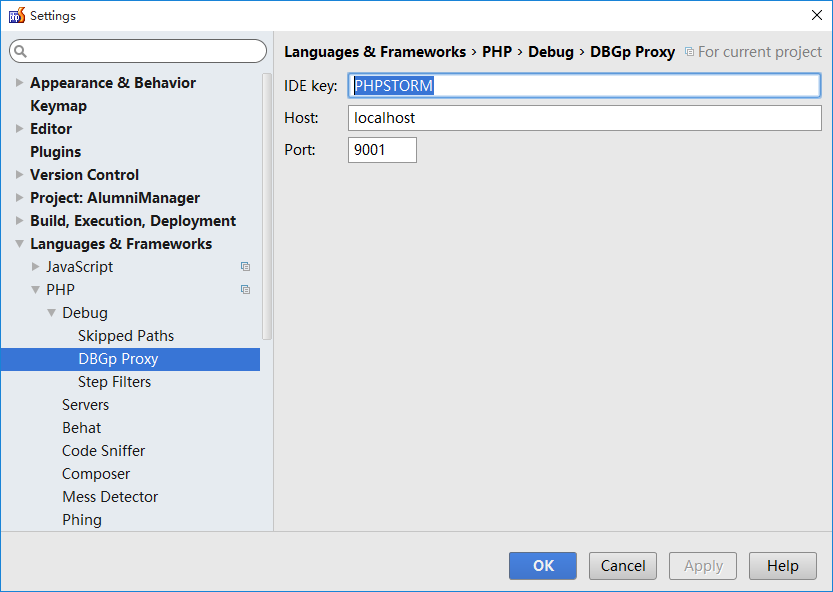Open the Behat settings page
This screenshot has height=592, width=833.
(81, 428)
